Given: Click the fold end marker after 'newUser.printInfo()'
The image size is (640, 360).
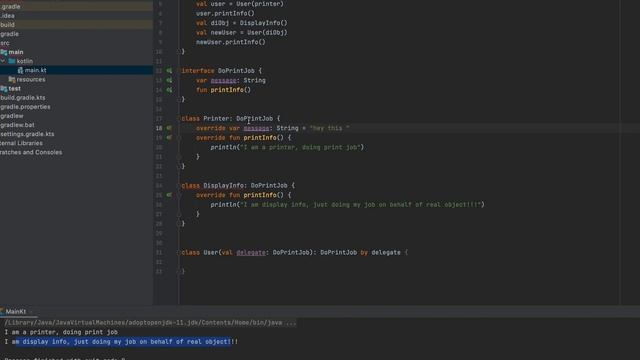Looking at the screenshot, I should (179, 51).
